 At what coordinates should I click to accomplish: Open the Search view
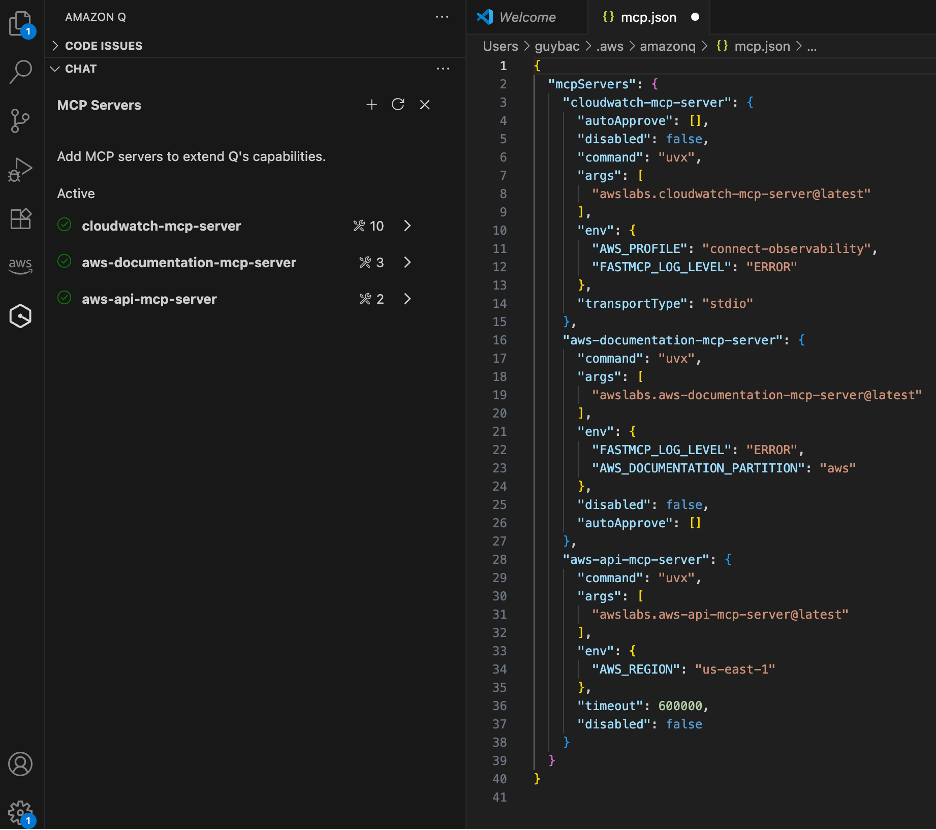(x=21, y=72)
